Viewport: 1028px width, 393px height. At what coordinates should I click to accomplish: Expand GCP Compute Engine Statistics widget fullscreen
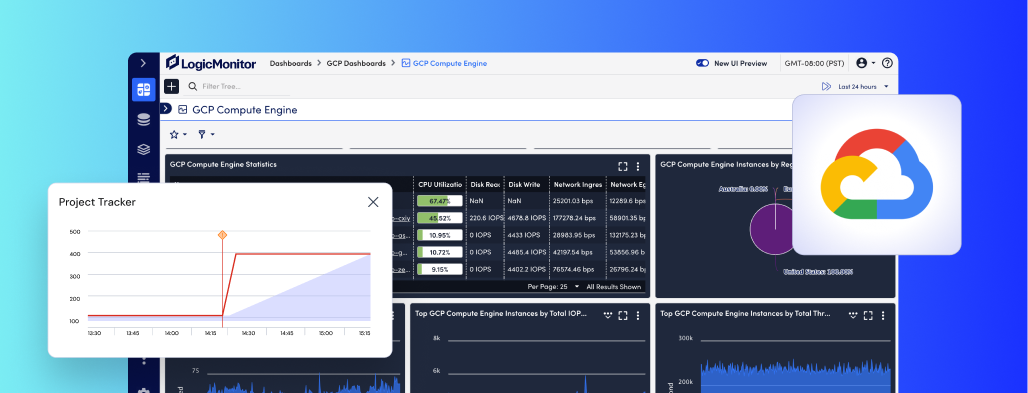623,167
